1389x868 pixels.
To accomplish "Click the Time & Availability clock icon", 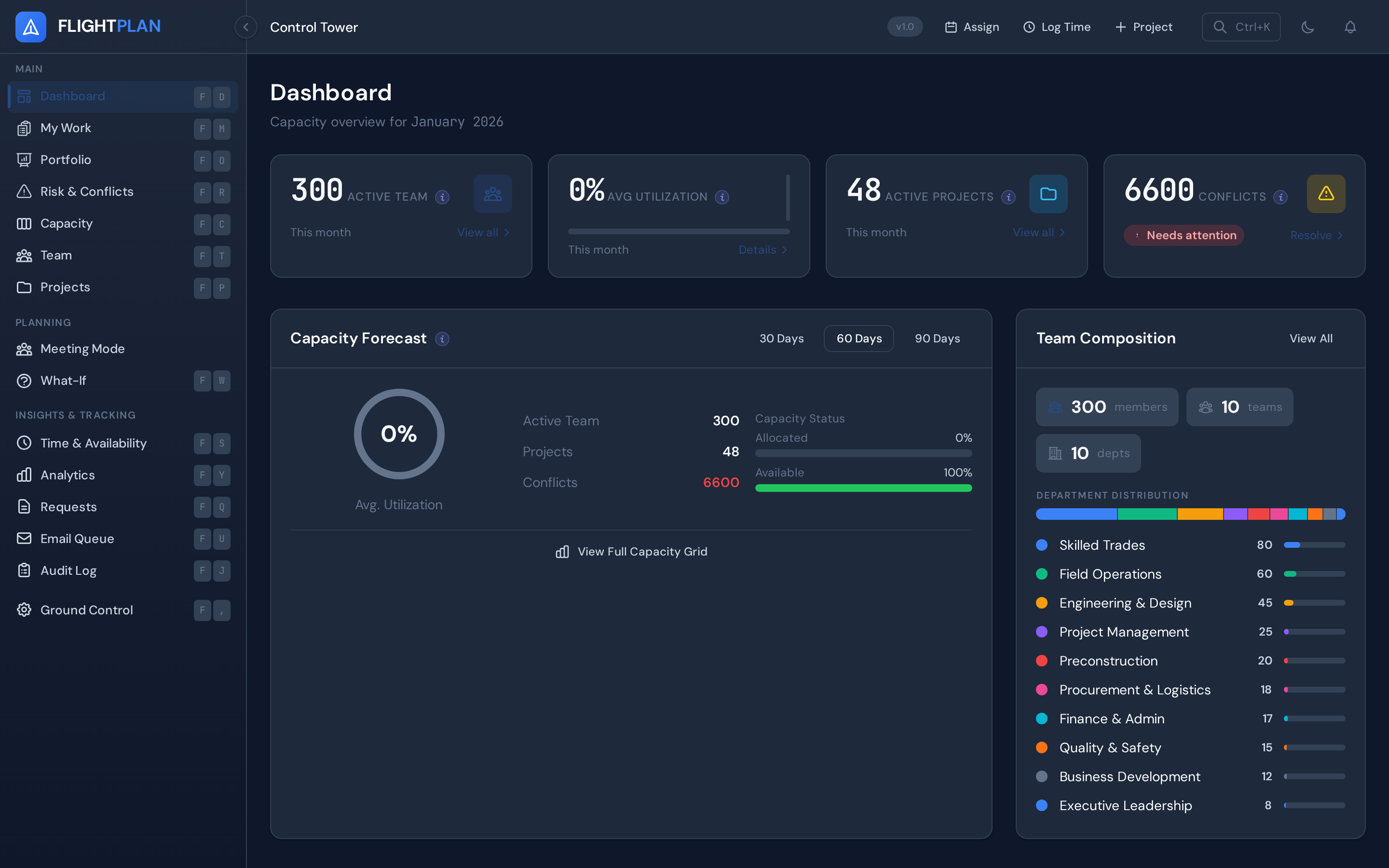I will click(x=24, y=443).
